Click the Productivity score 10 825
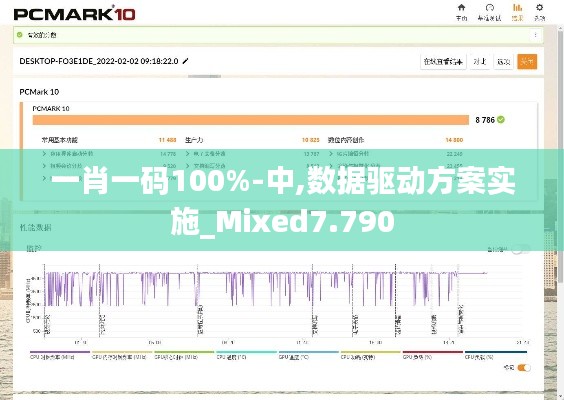Screen dimensions: 564x400 coord(311,140)
